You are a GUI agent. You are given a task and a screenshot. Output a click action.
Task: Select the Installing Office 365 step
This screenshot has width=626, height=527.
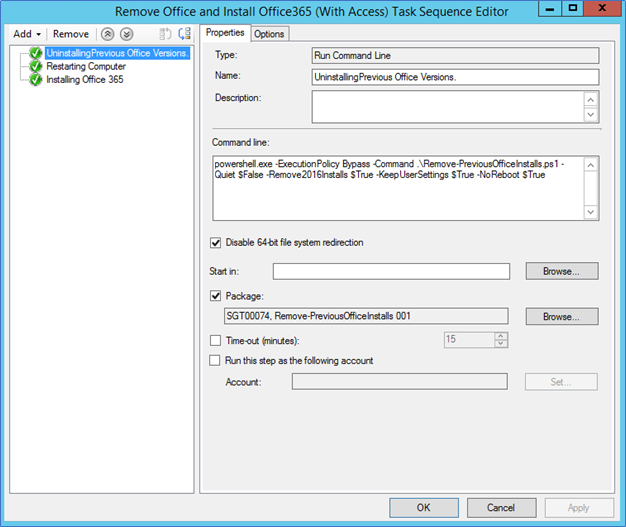coord(85,79)
